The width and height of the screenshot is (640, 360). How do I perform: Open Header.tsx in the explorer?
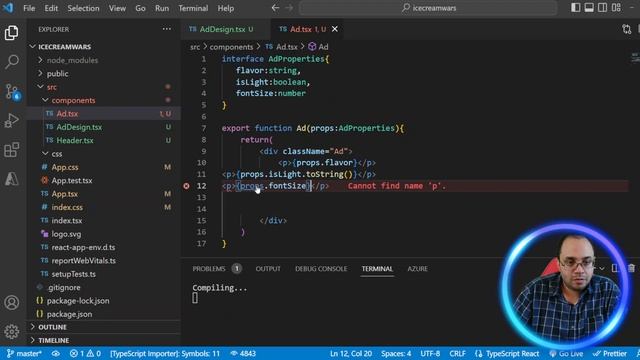tap(75, 140)
